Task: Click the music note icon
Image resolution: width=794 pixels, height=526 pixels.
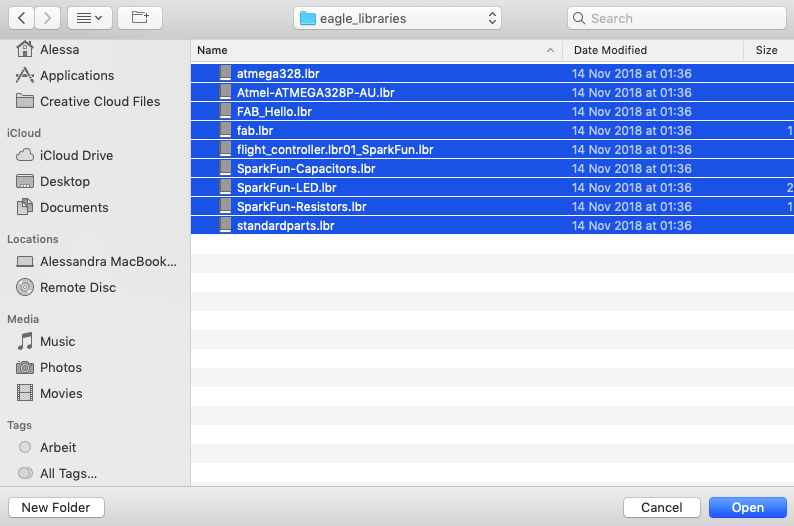Action: tap(25, 341)
